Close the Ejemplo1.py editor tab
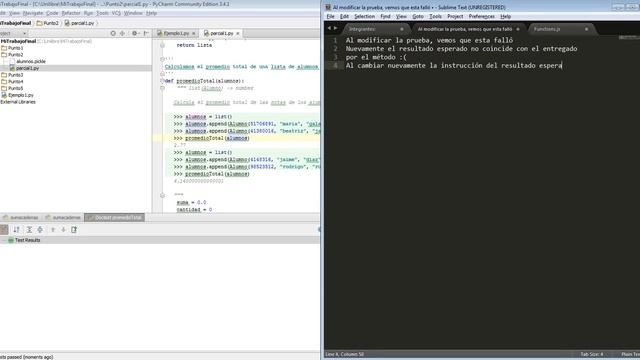640x360 pixels. tap(193, 33)
